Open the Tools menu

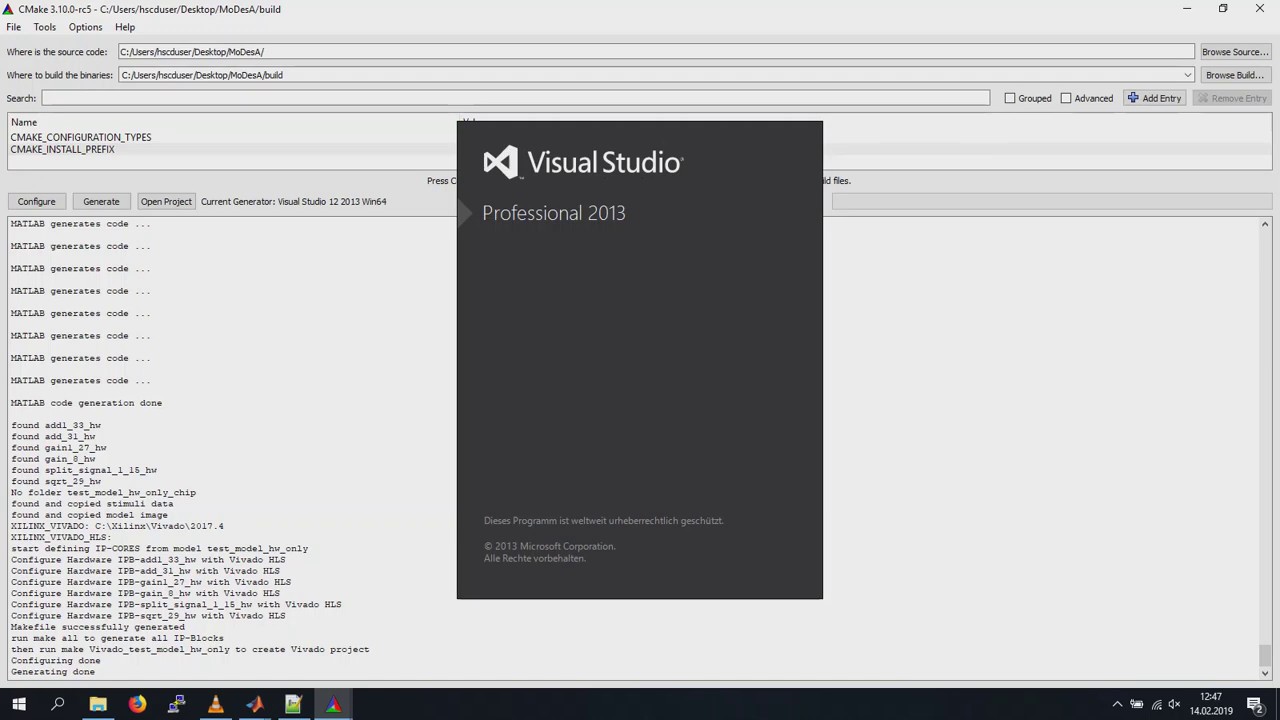click(45, 27)
